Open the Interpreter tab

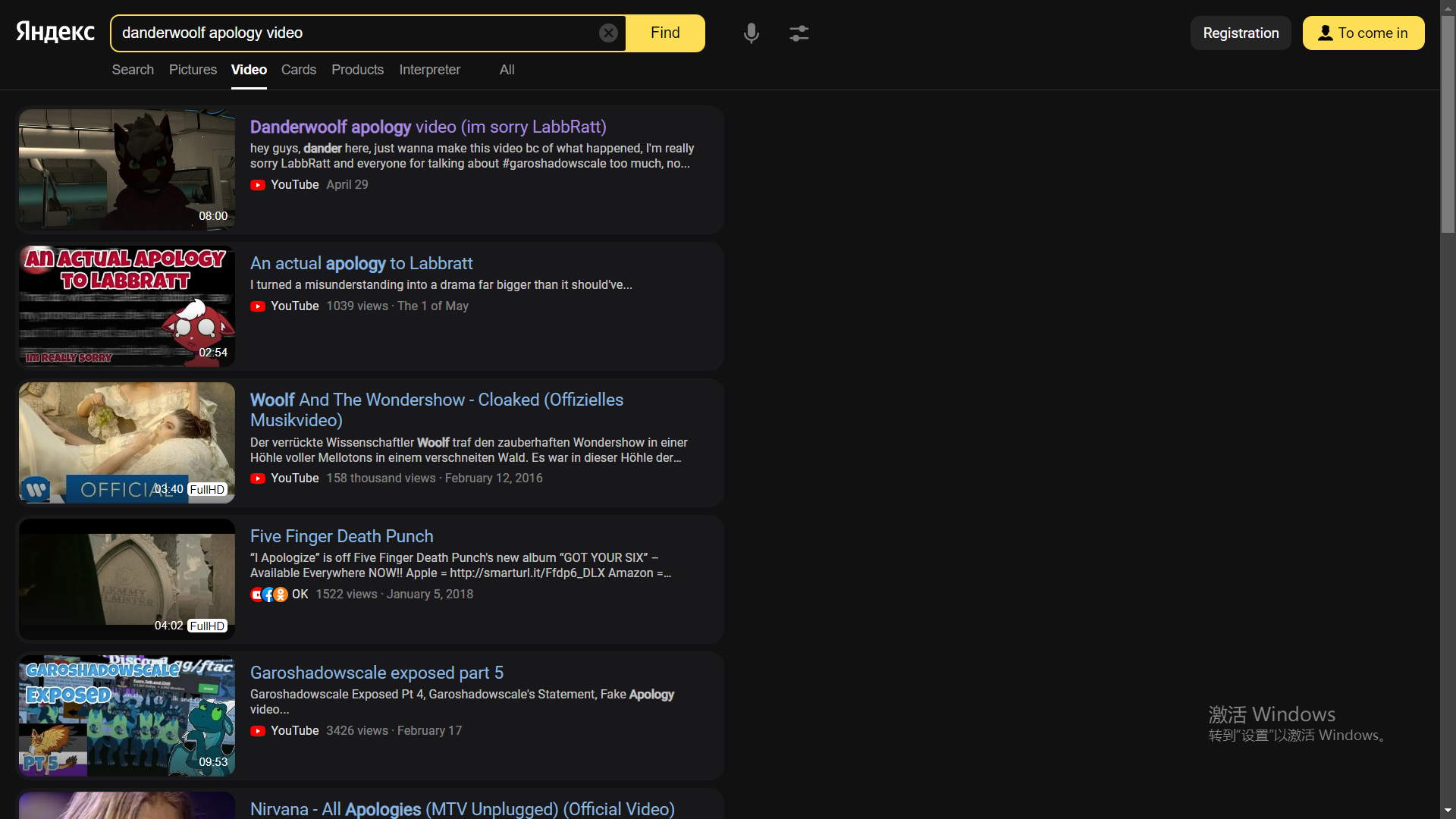[429, 70]
